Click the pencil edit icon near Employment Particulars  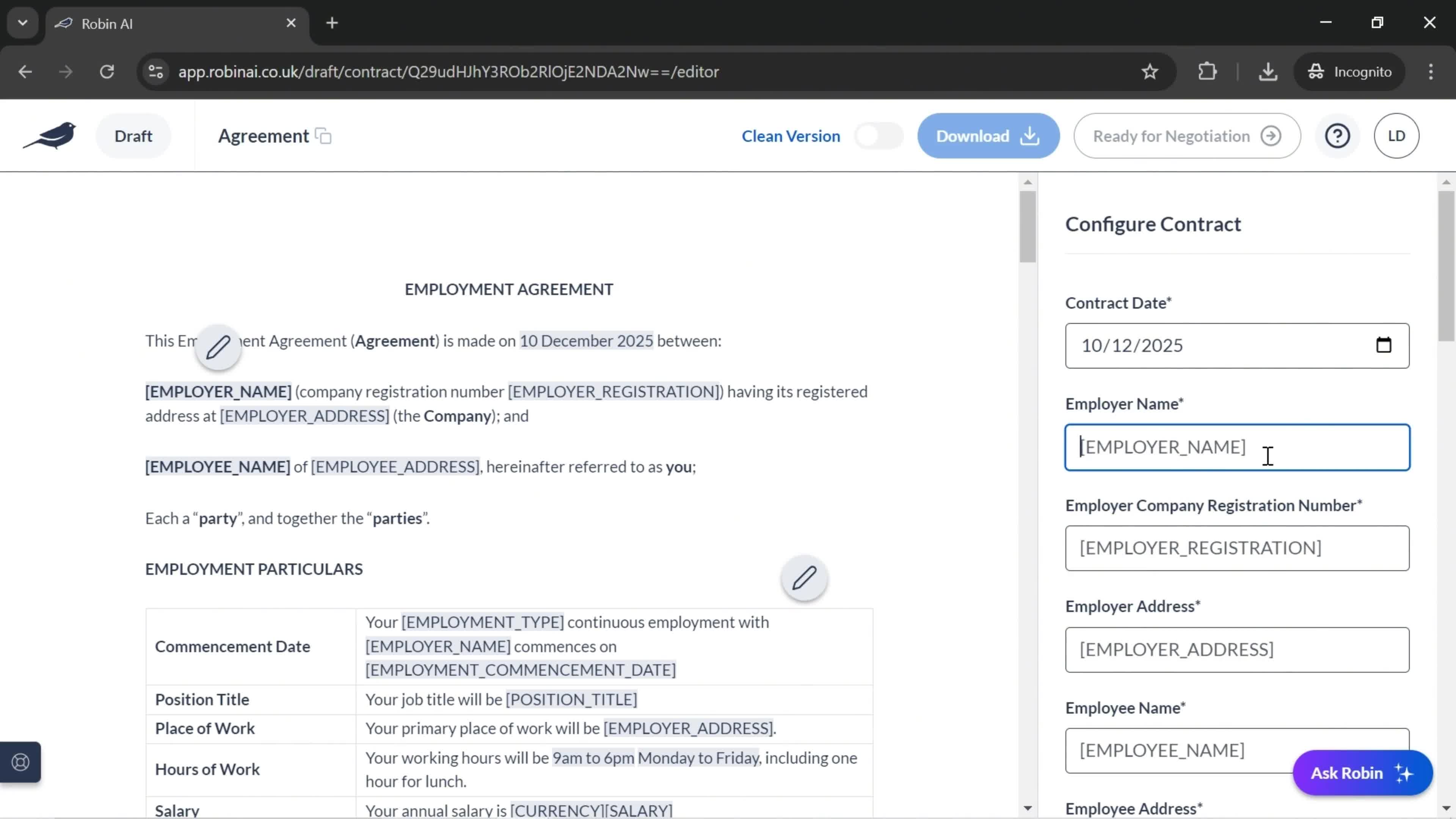pyautogui.click(x=805, y=578)
